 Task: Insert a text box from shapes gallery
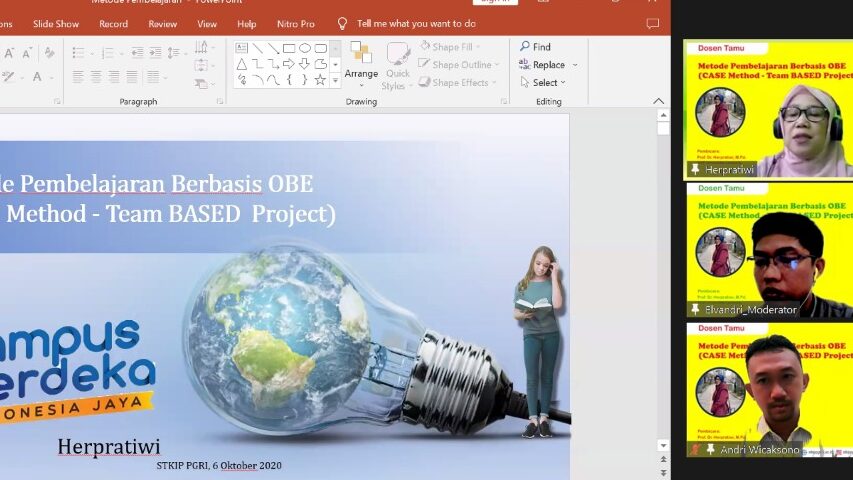coord(242,48)
